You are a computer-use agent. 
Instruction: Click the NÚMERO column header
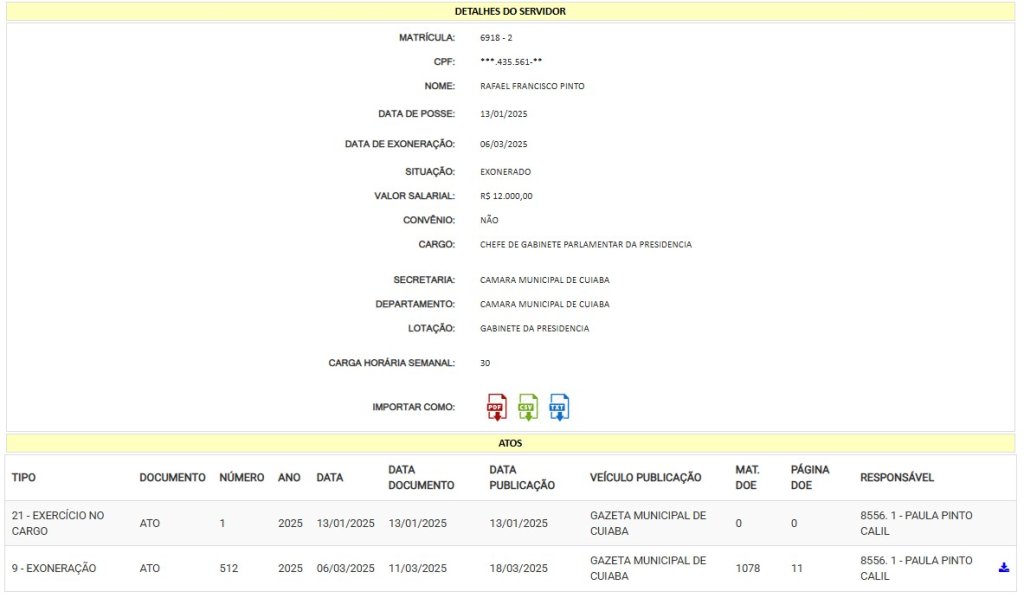point(242,477)
